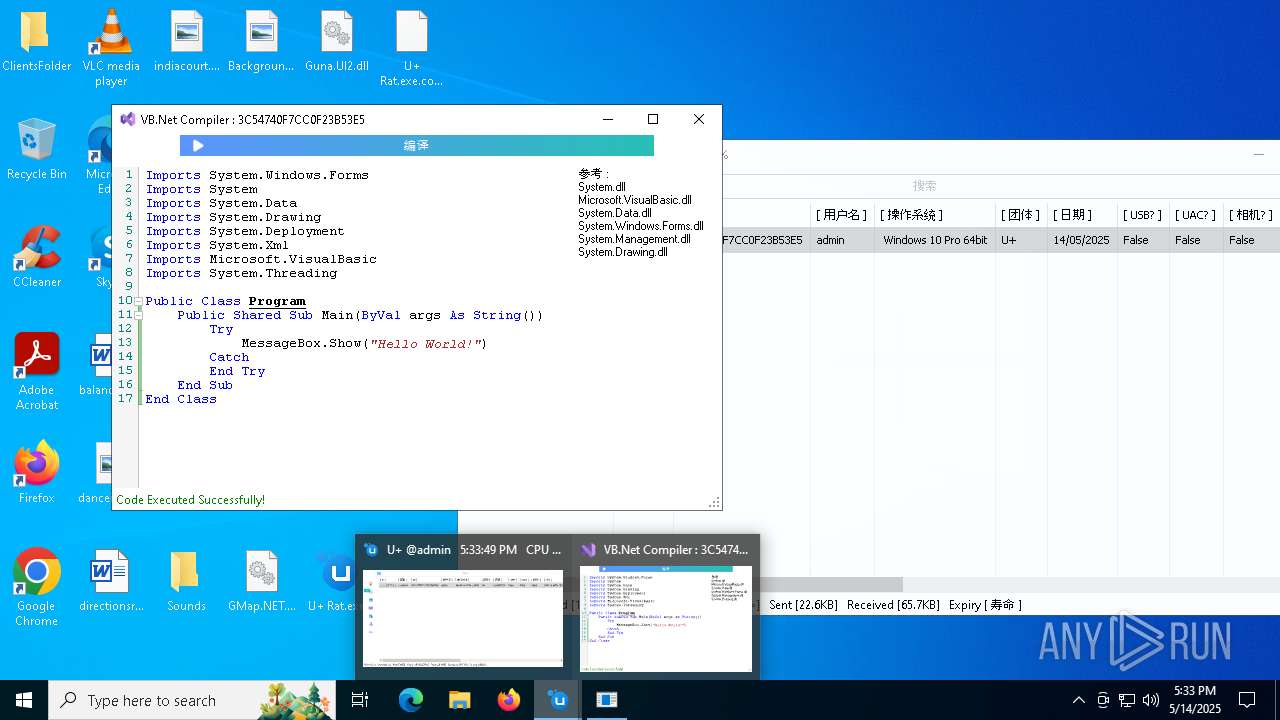The width and height of the screenshot is (1280, 720).
Task: Collapse the Sub Main fold marker
Action: (x=139, y=315)
